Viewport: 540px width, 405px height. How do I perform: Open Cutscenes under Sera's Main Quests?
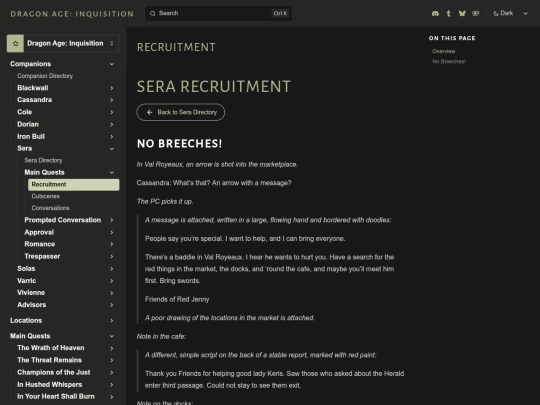45,196
